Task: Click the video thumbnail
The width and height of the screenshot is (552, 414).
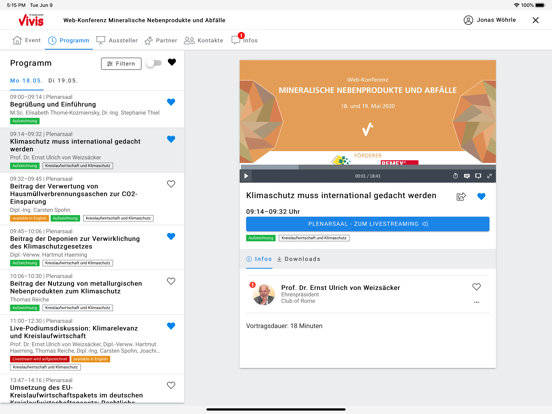Action: [368, 112]
